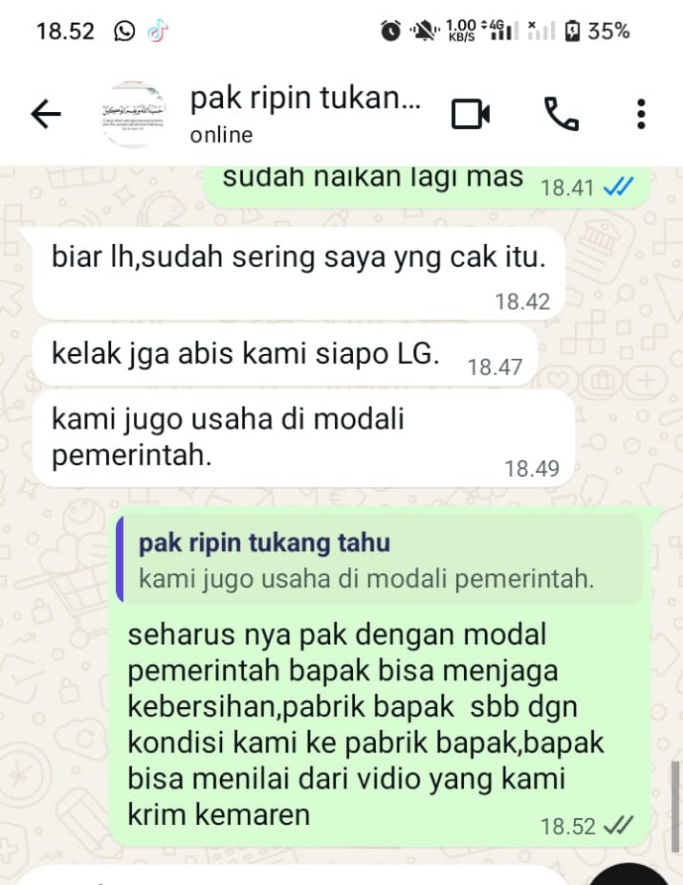
Task: Select the 'biar lh,sudah sering saya' message
Action: [299, 274]
